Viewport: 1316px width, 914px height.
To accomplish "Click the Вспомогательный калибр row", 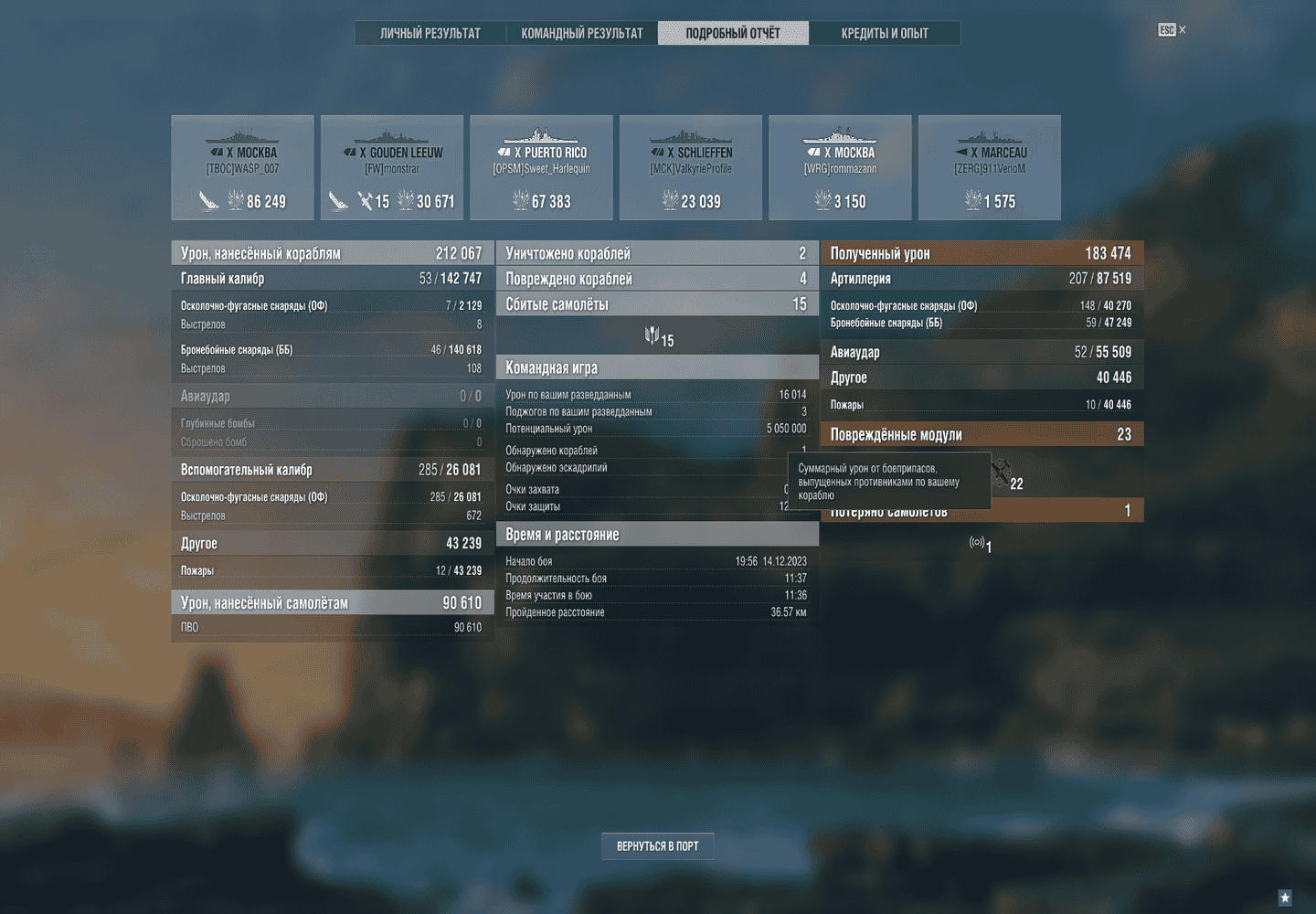I will [x=333, y=470].
